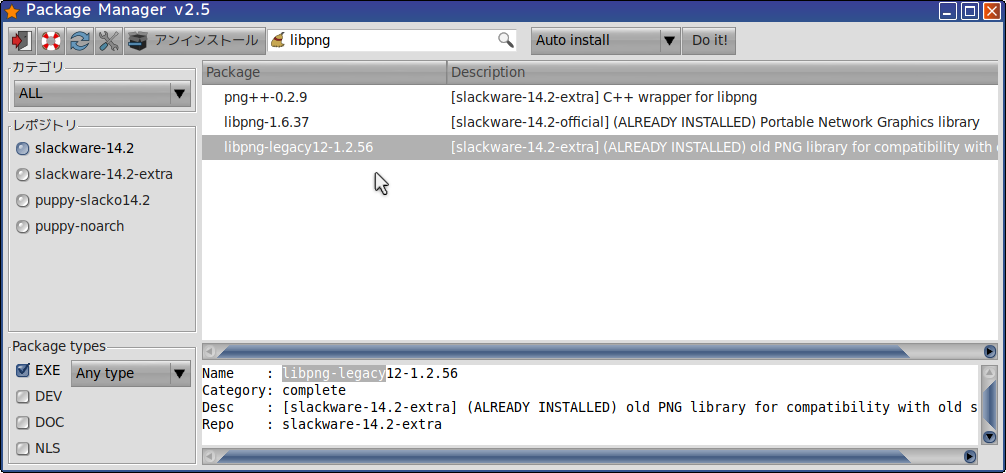Click the Name line in the details pane
This screenshot has height=473, width=1006.
click(x=330, y=373)
